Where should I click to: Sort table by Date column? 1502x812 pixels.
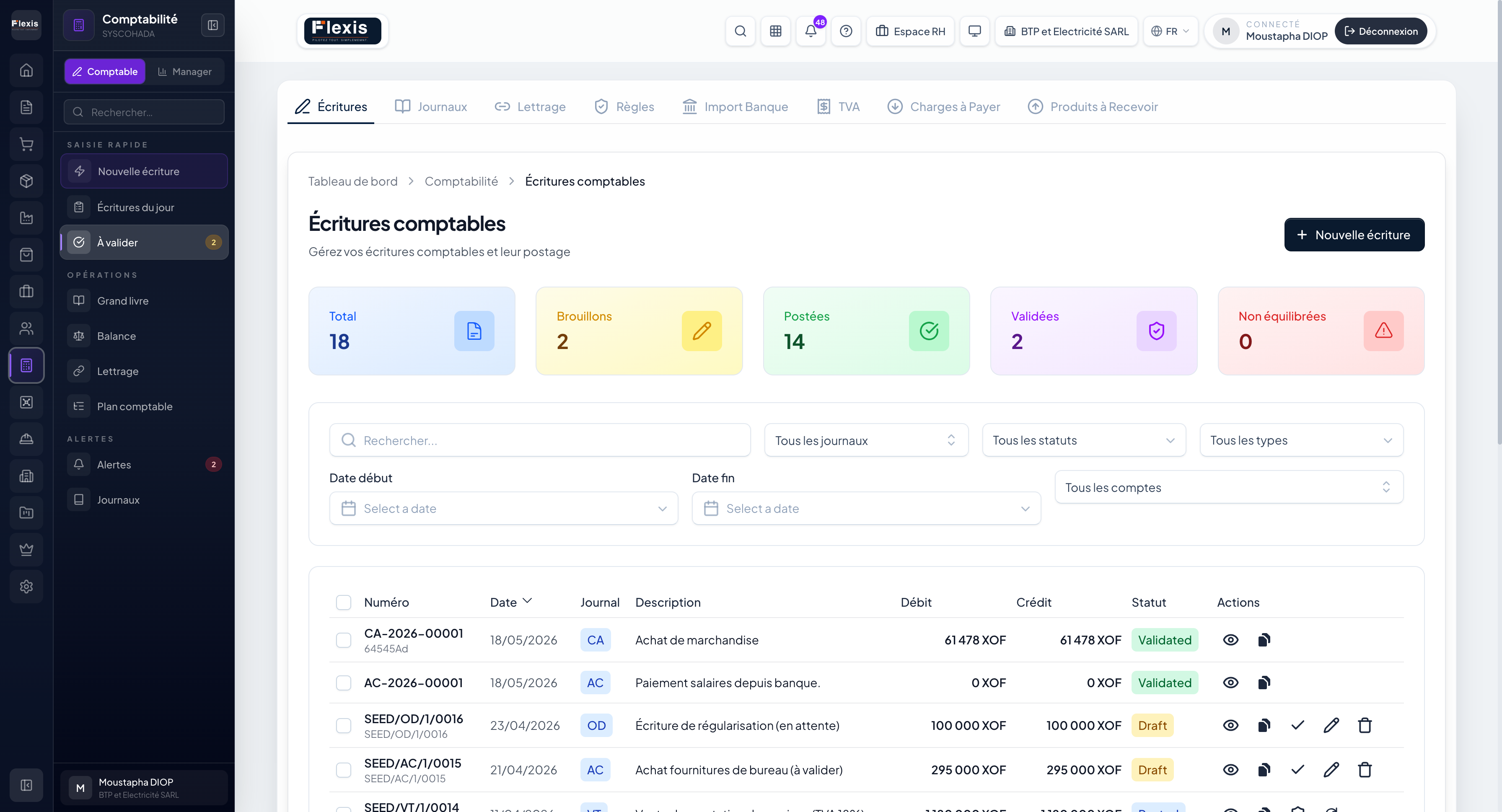[x=511, y=602]
